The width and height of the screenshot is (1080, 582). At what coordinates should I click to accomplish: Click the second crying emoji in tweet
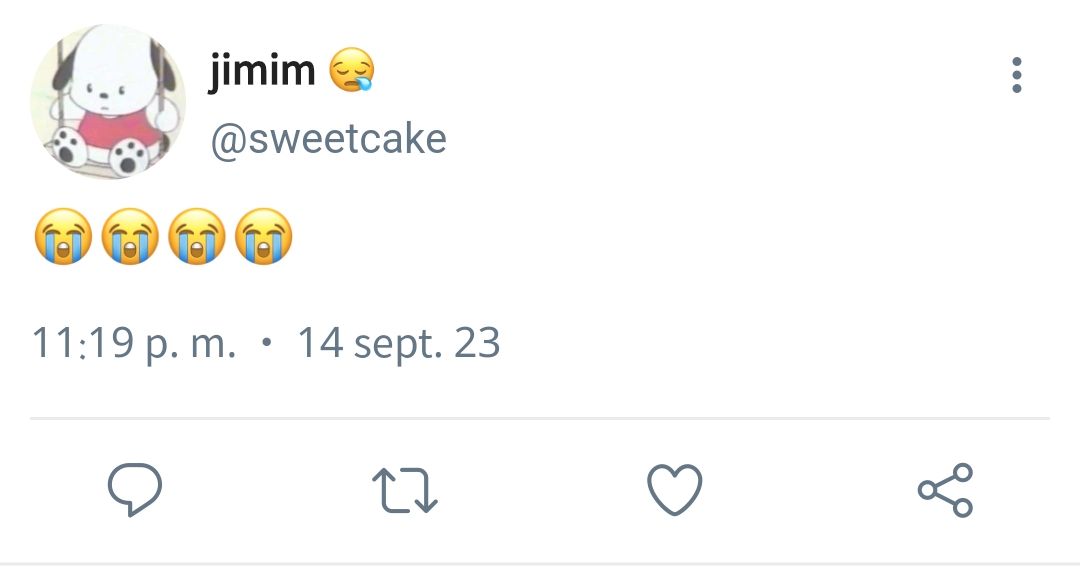(x=130, y=236)
